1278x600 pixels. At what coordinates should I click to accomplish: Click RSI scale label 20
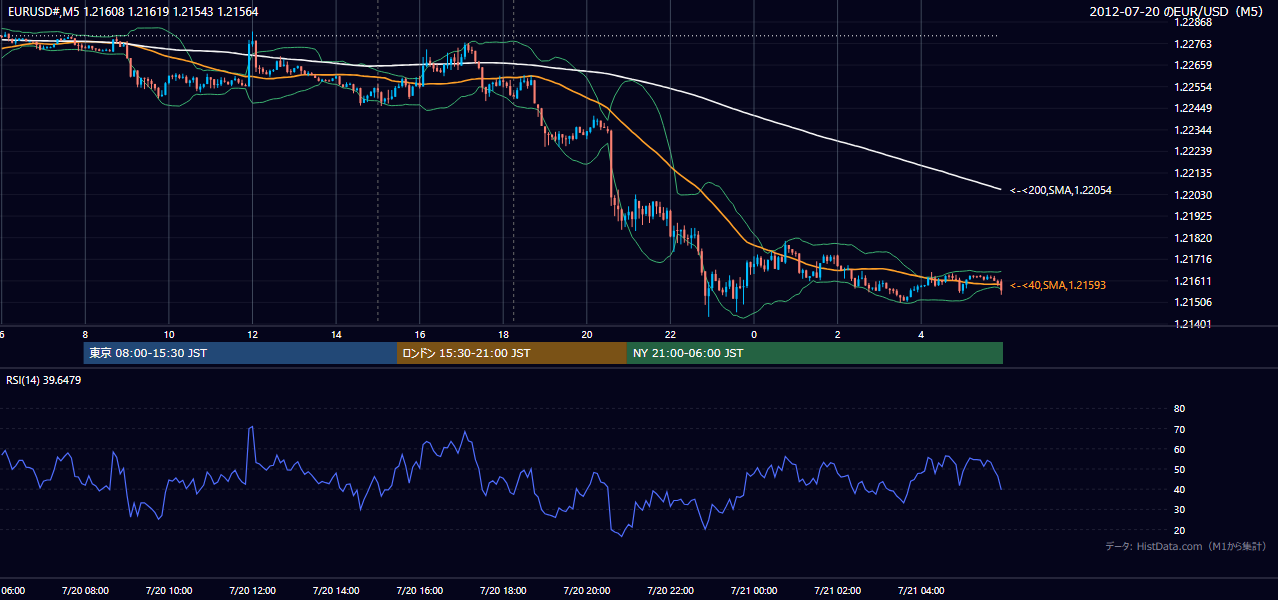(1179, 530)
